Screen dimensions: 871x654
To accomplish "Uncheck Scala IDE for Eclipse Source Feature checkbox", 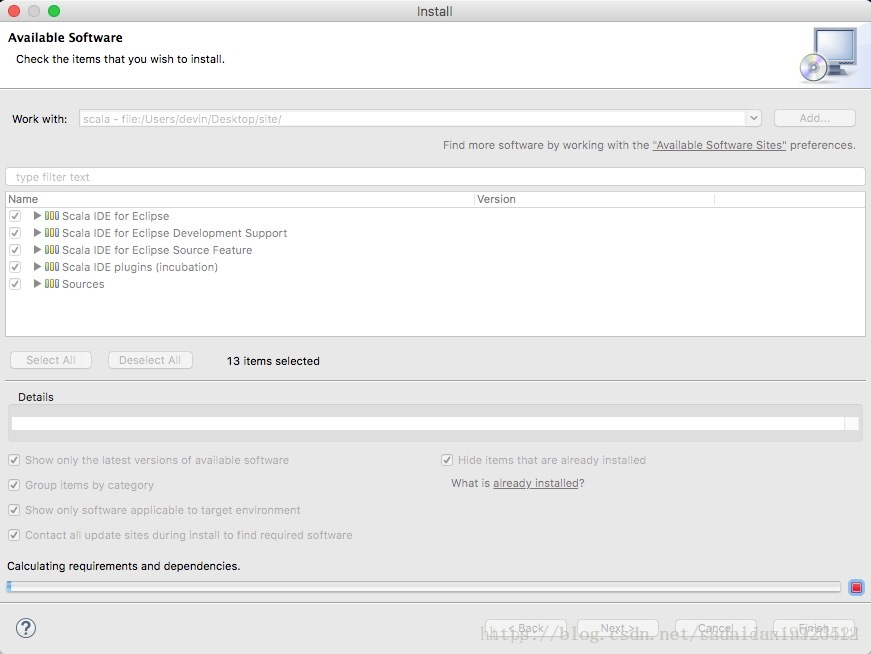I will click(x=15, y=249).
